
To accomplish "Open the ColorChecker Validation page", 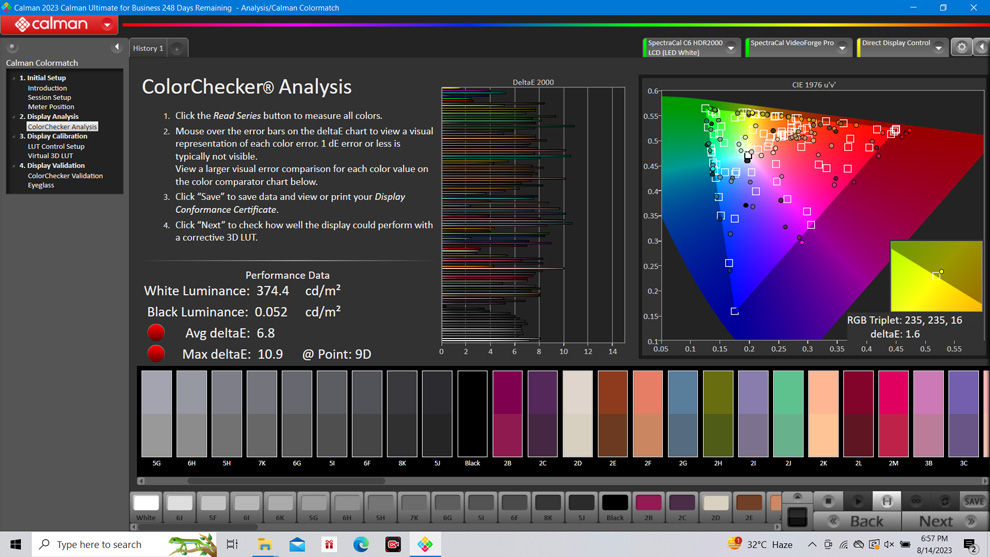I will 65,176.
